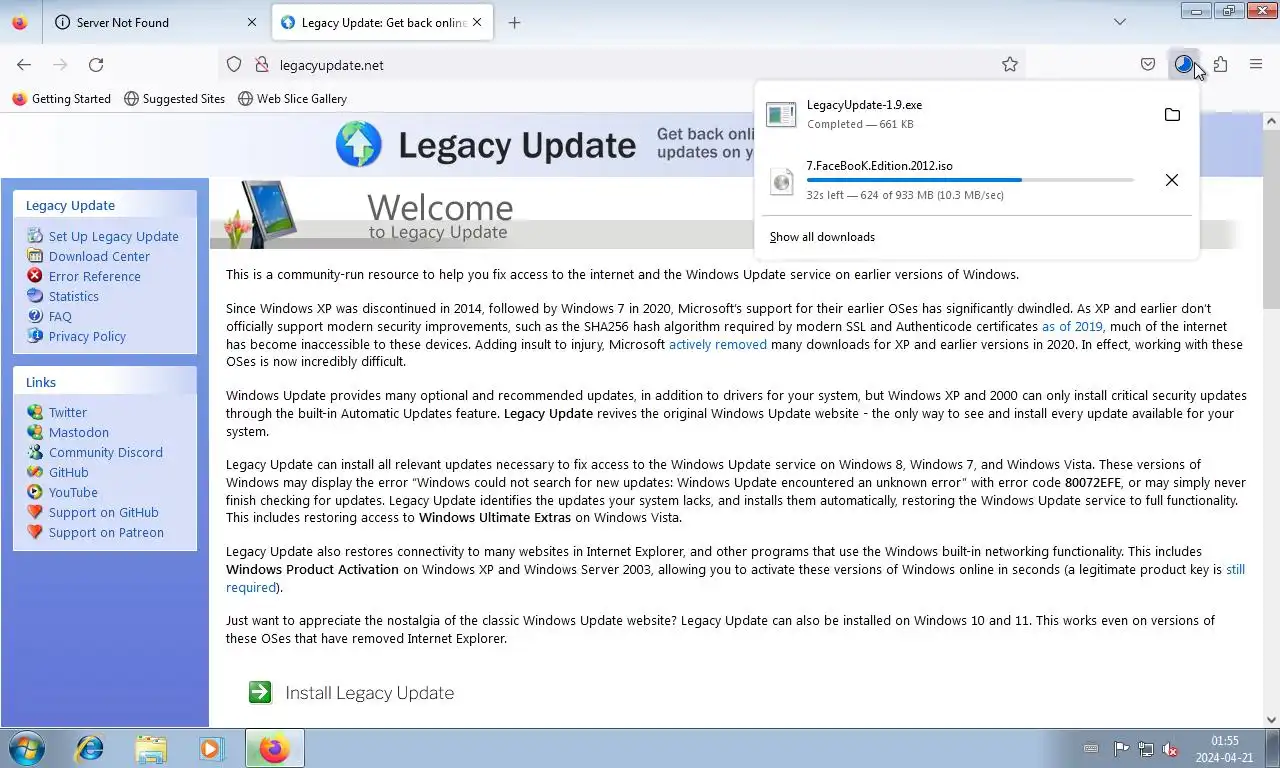Click the taskbar clock showing 01:55
The height and width of the screenshot is (768, 1280).
1224,749
